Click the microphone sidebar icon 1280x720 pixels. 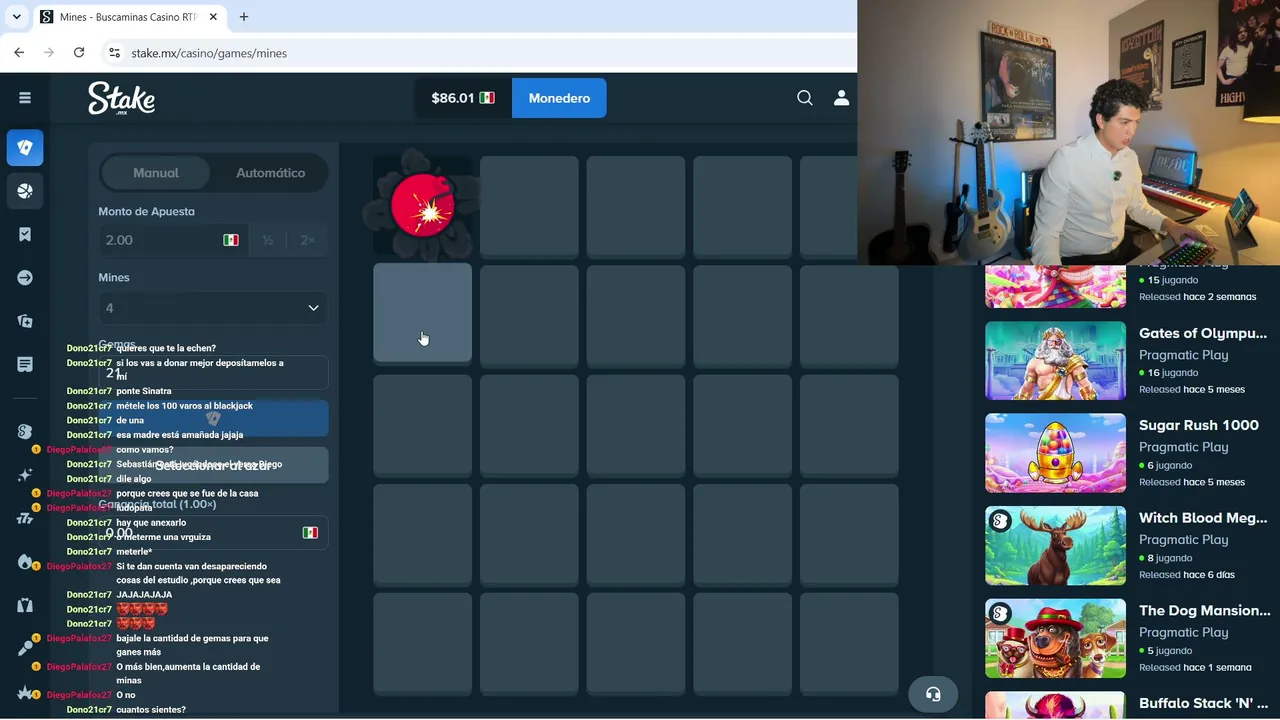25,648
